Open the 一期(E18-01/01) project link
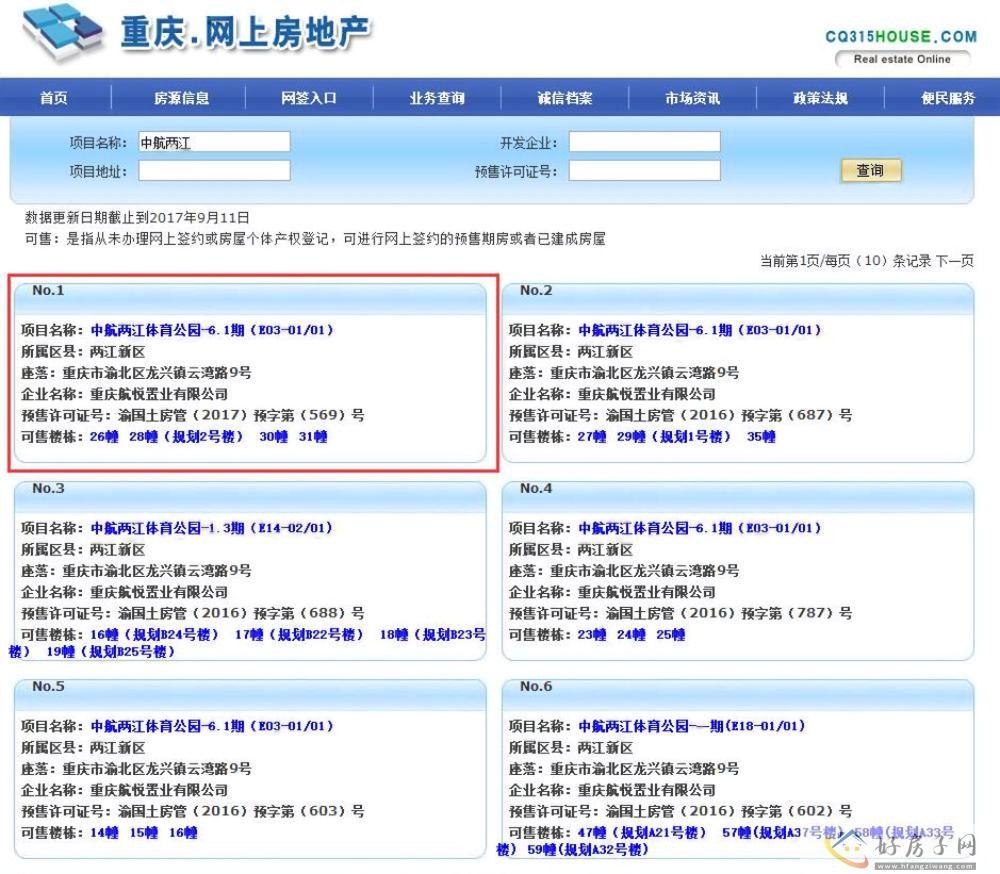Image resolution: width=1000 pixels, height=874 pixels. 691,725
